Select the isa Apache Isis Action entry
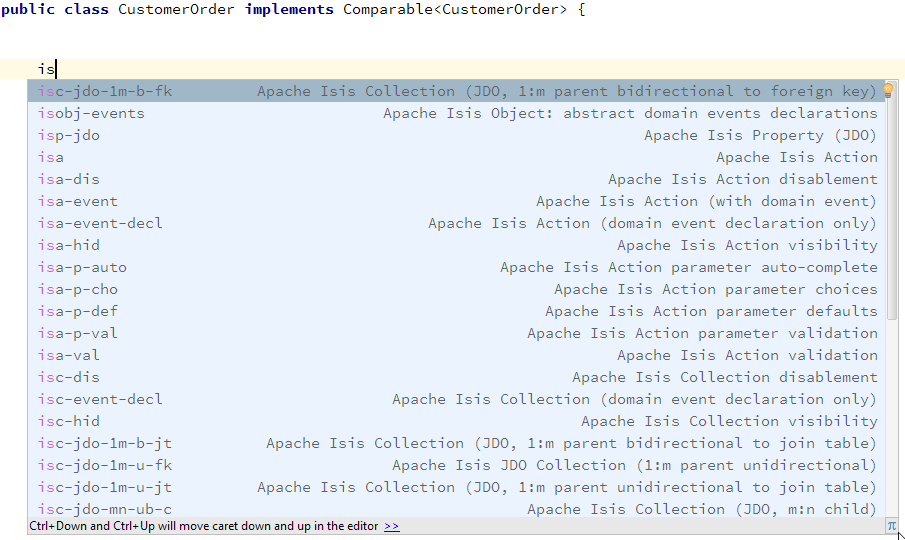The image size is (905, 540). (x=51, y=157)
